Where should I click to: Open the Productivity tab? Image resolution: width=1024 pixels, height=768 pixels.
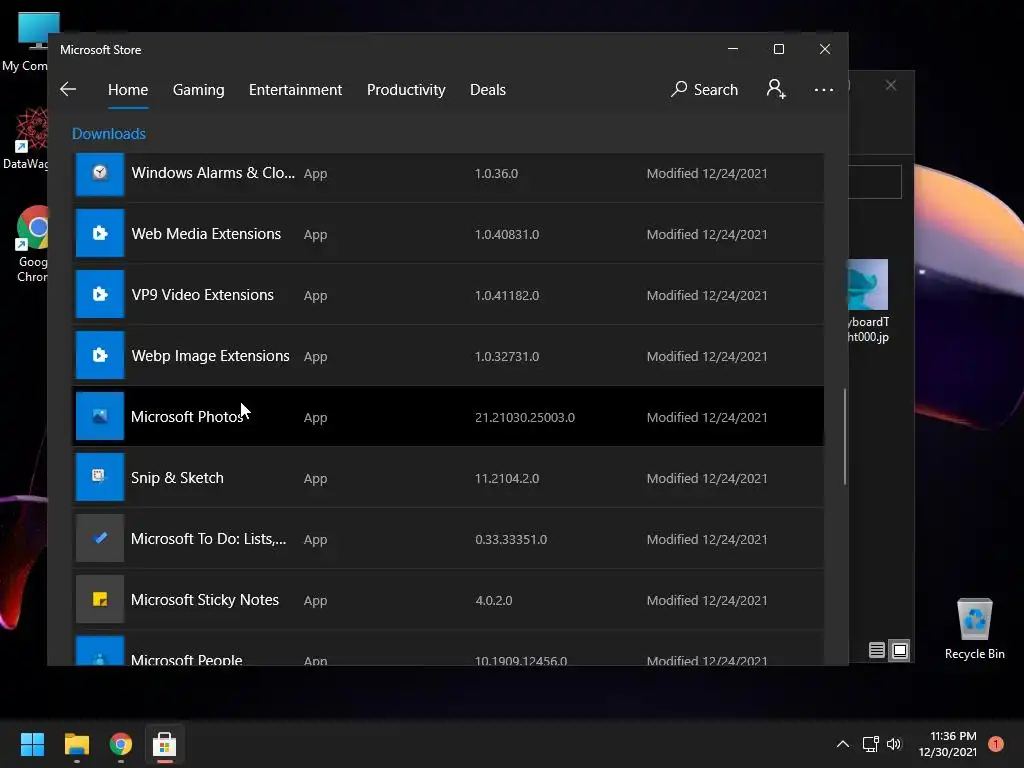(406, 89)
